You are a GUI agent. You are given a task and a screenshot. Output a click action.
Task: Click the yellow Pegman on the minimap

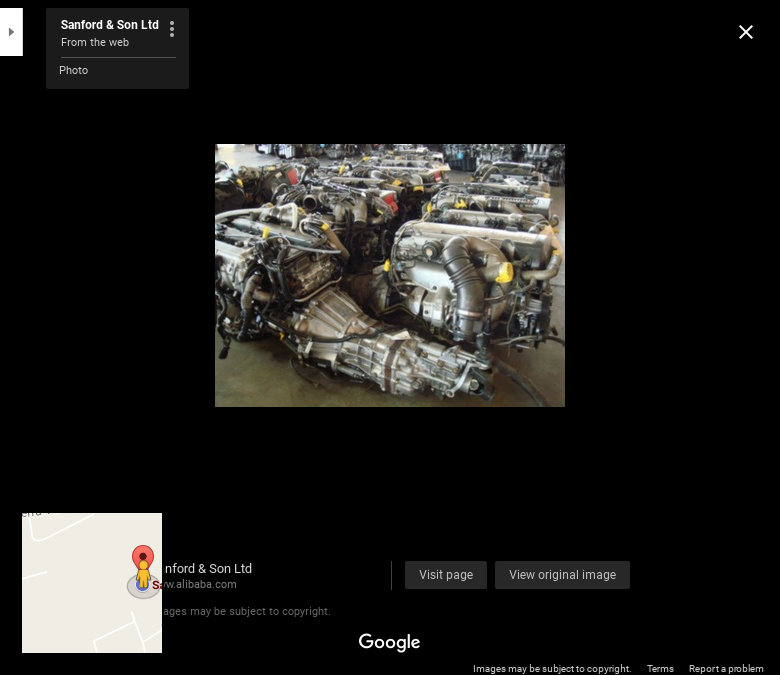(x=143, y=575)
